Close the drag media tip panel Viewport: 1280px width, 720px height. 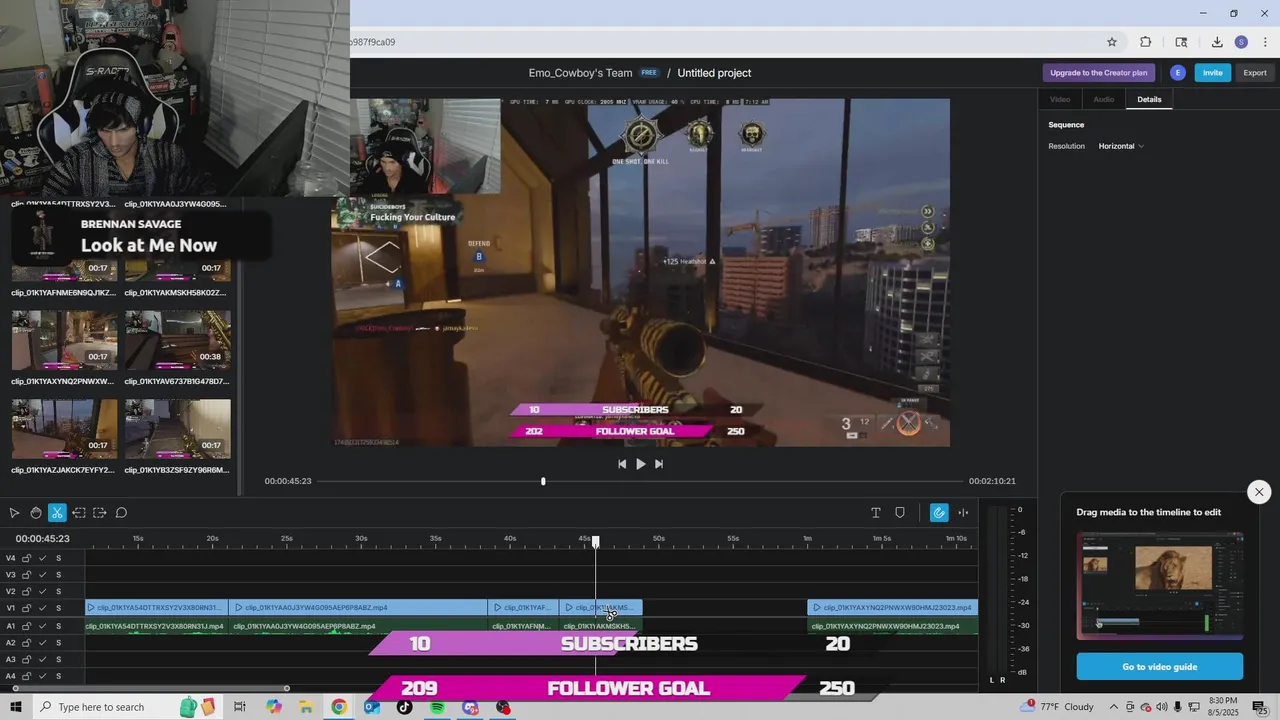[x=1259, y=492]
